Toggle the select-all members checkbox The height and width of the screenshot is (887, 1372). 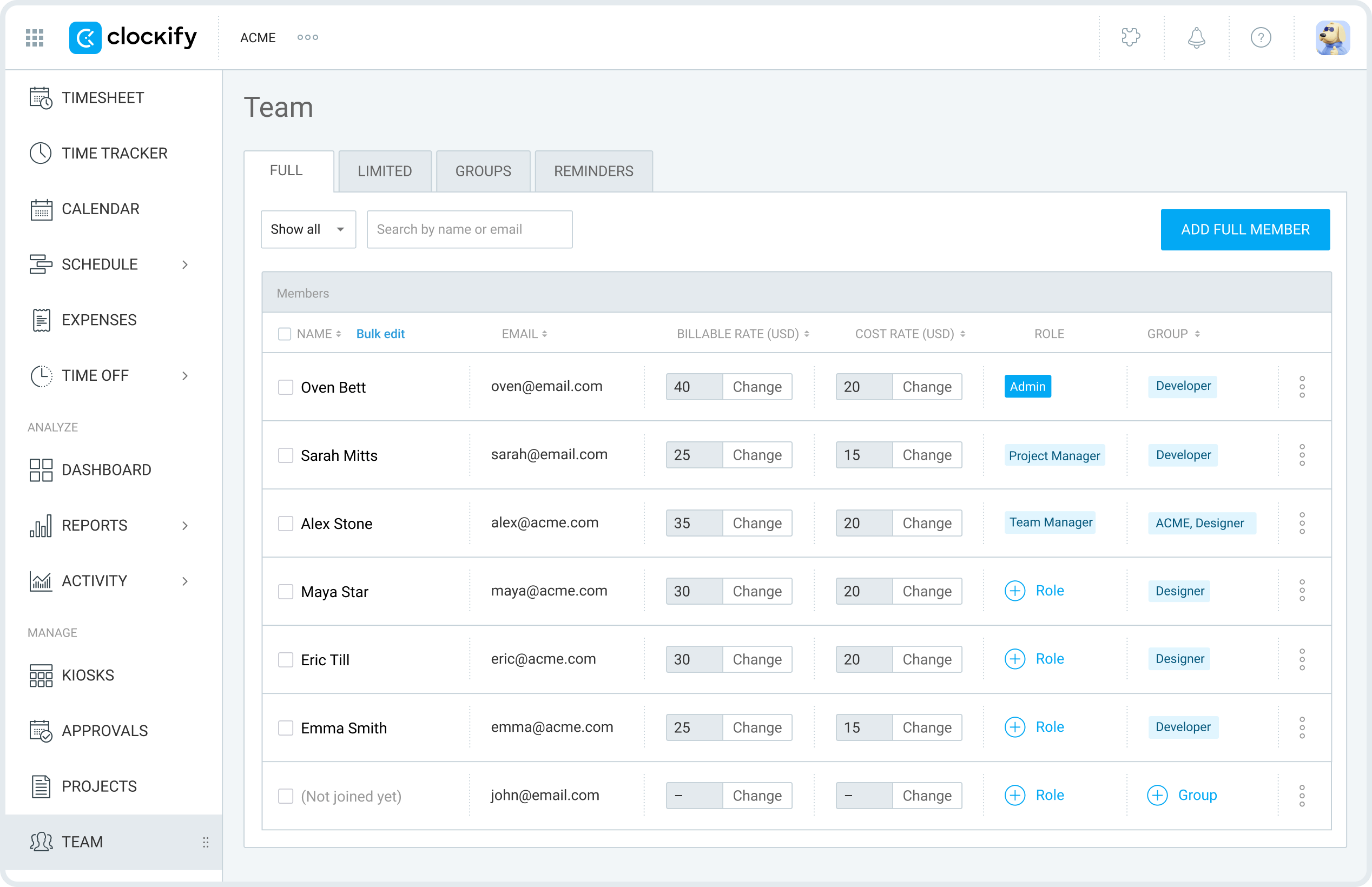pos(285,334)
